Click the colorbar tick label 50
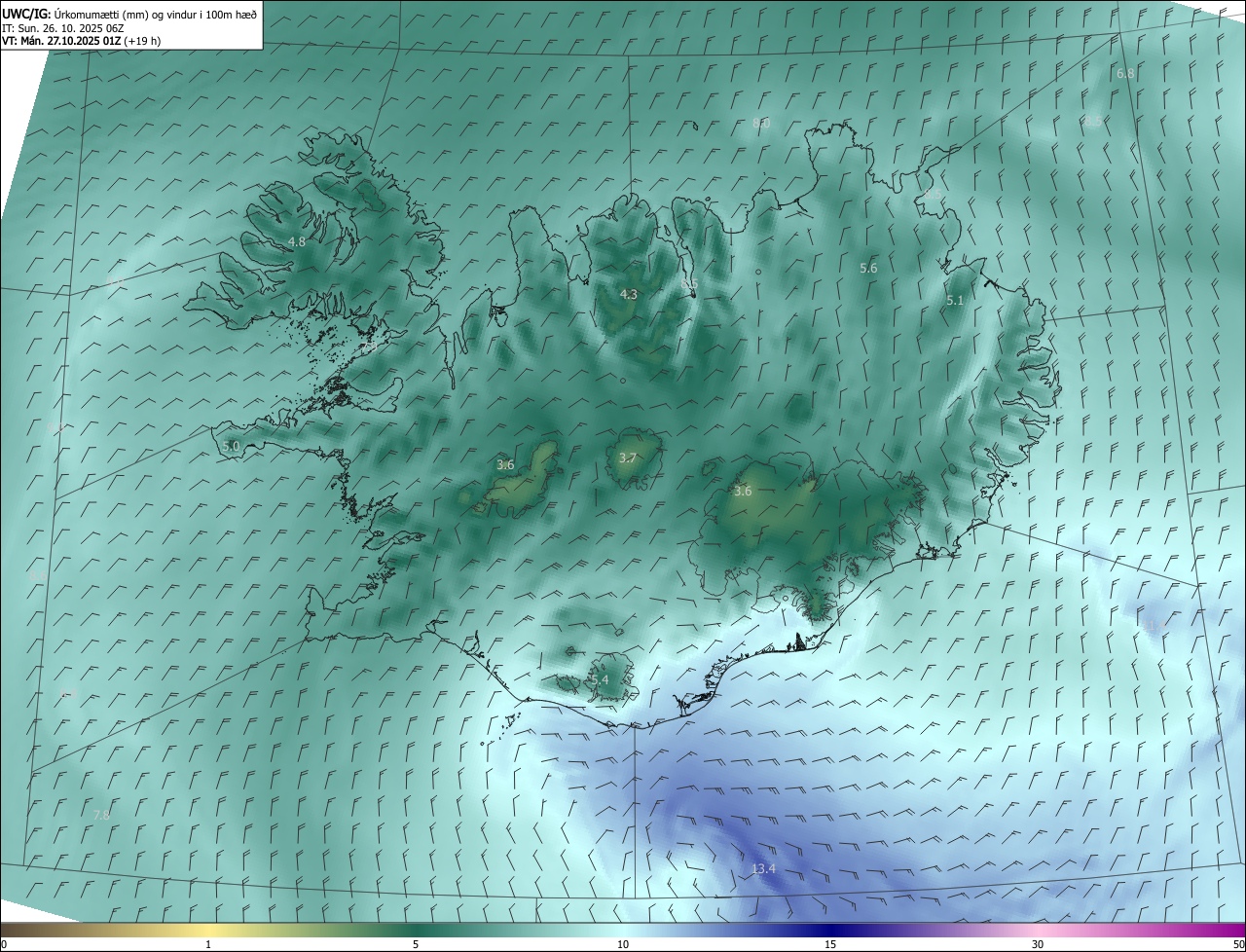1246x952 pixels. (1238, 944)
